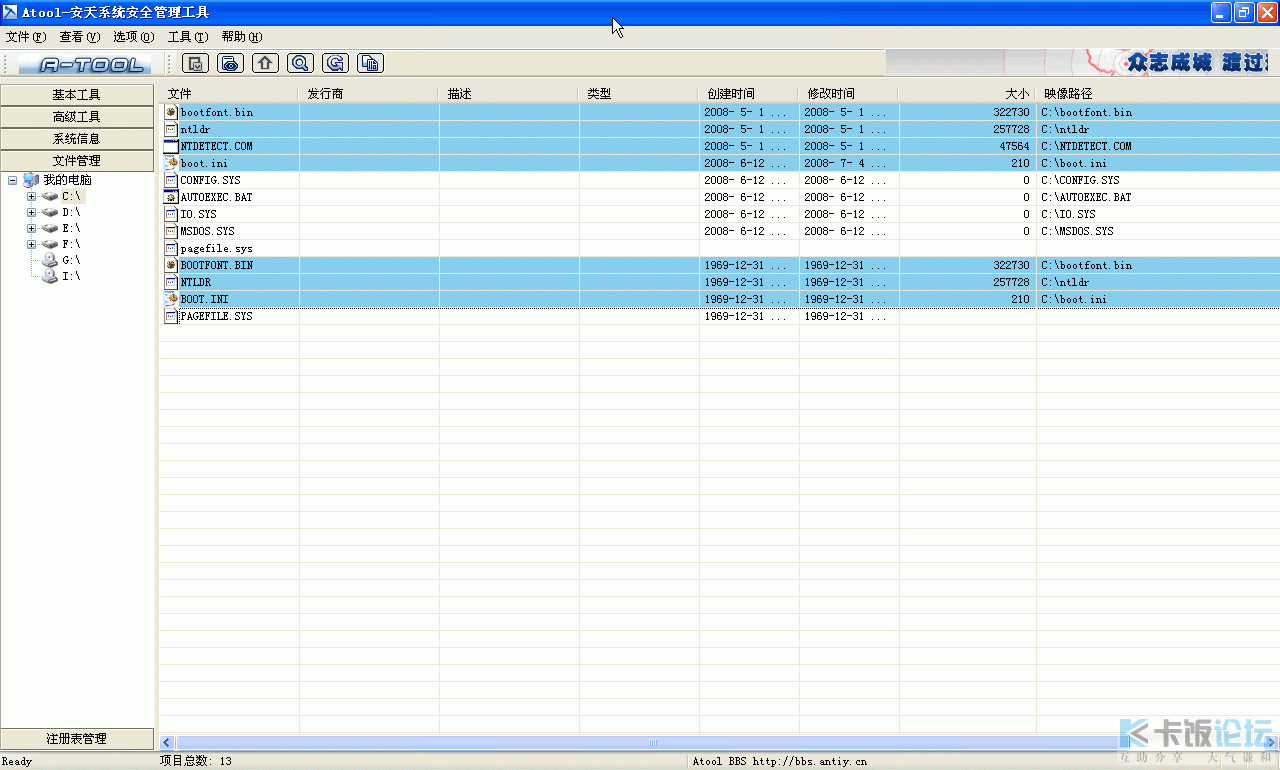1280x770 pixels.
Task: Click path cell C:\AUTOEXEC.BAT
Action: click(1086, 197)
